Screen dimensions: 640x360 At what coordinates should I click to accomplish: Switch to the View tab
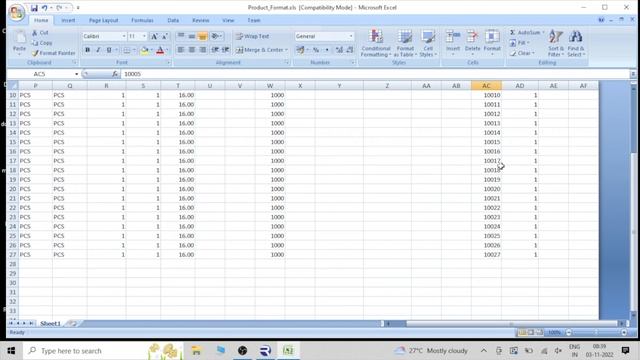pos(228,20)
